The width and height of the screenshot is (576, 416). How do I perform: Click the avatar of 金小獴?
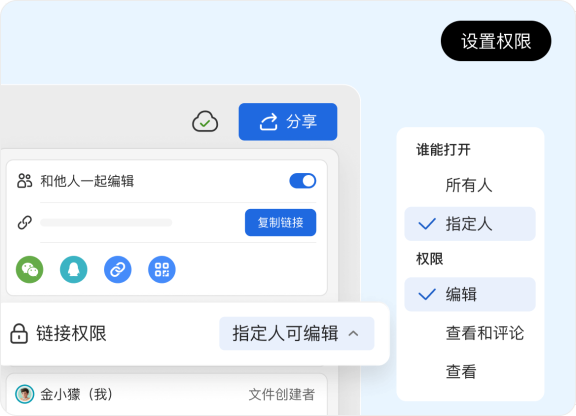25,394
